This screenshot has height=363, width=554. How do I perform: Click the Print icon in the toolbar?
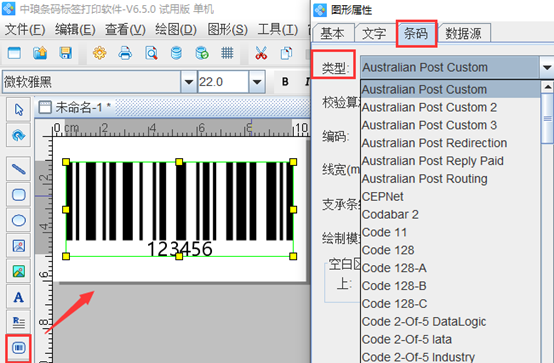[125, 53]
